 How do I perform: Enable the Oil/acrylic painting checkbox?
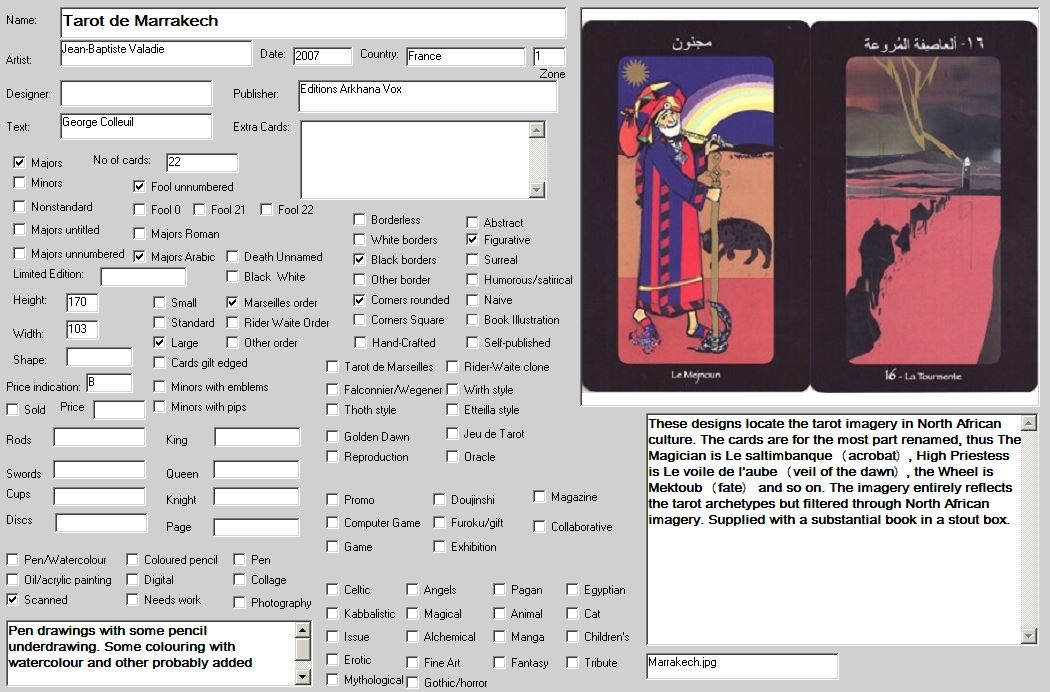tap(13, 580)
